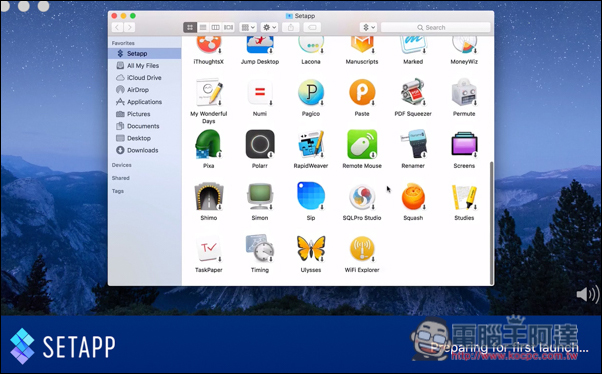This screenshot has height=374, width=602.
Task: Open WiFi Explorer app icon
Action: coord(362,249)
